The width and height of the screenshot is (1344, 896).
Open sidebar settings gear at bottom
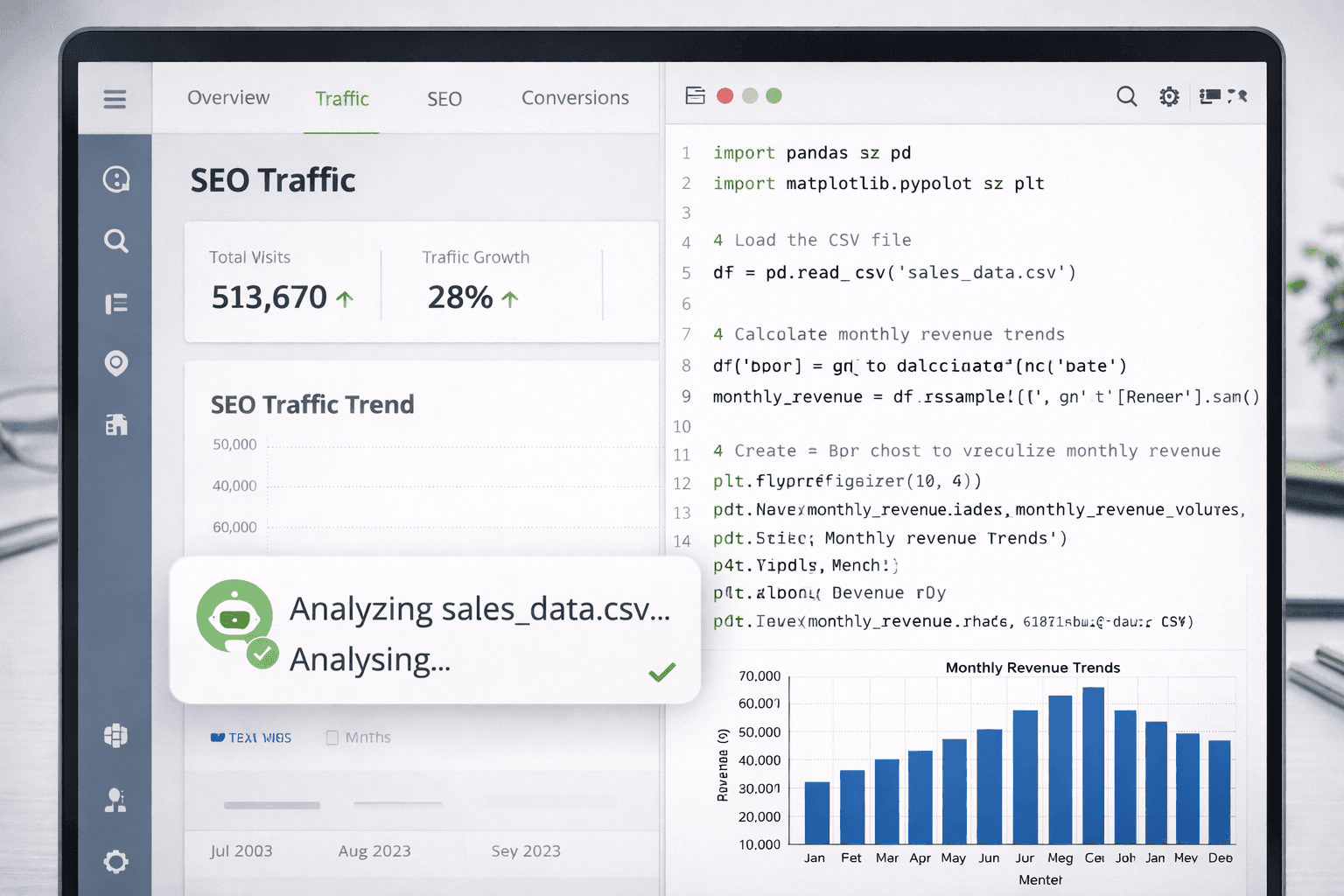coord(115,862)
